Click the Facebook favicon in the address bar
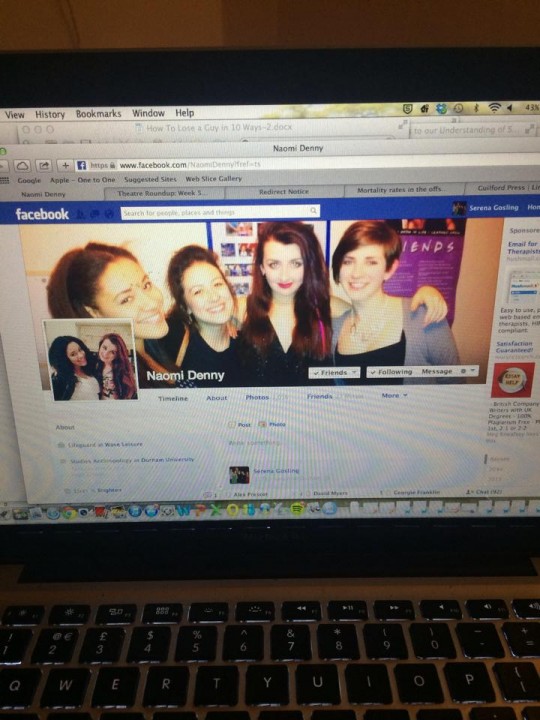 tap(82, 165)
